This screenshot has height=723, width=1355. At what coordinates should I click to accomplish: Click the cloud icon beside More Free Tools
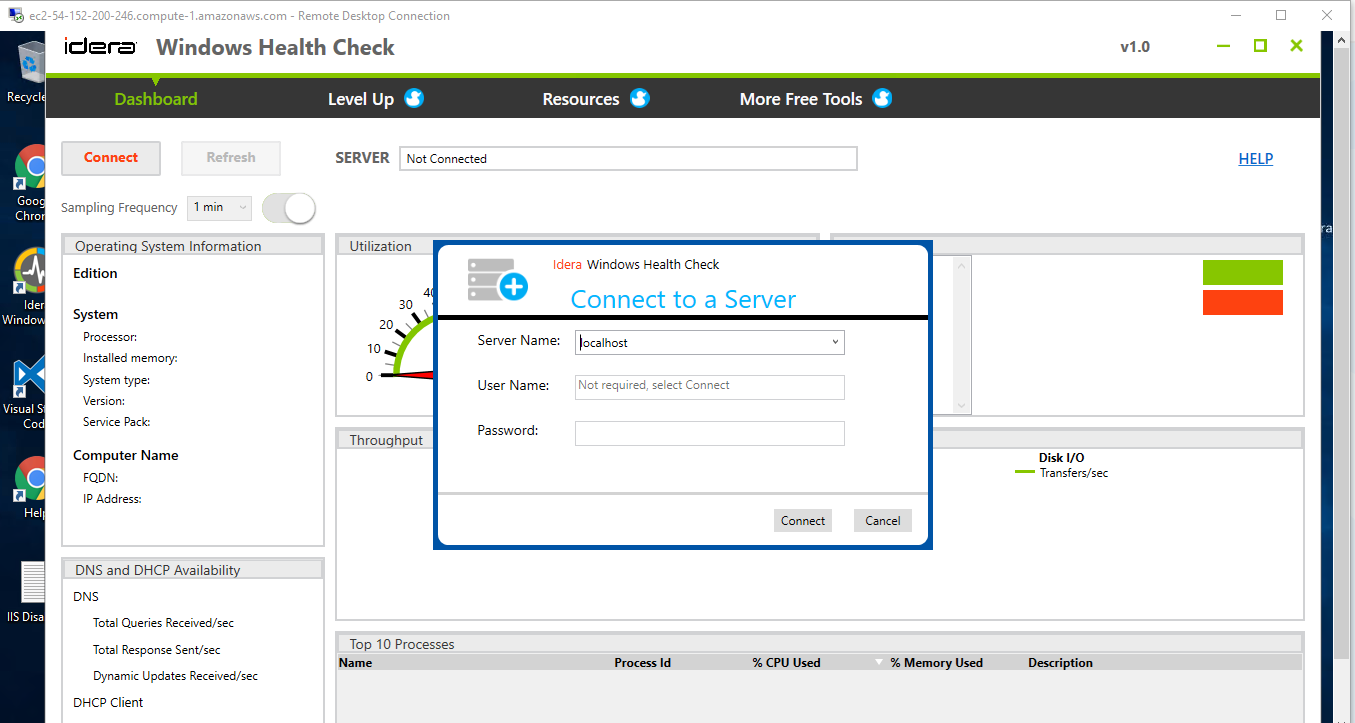point(882,98)
